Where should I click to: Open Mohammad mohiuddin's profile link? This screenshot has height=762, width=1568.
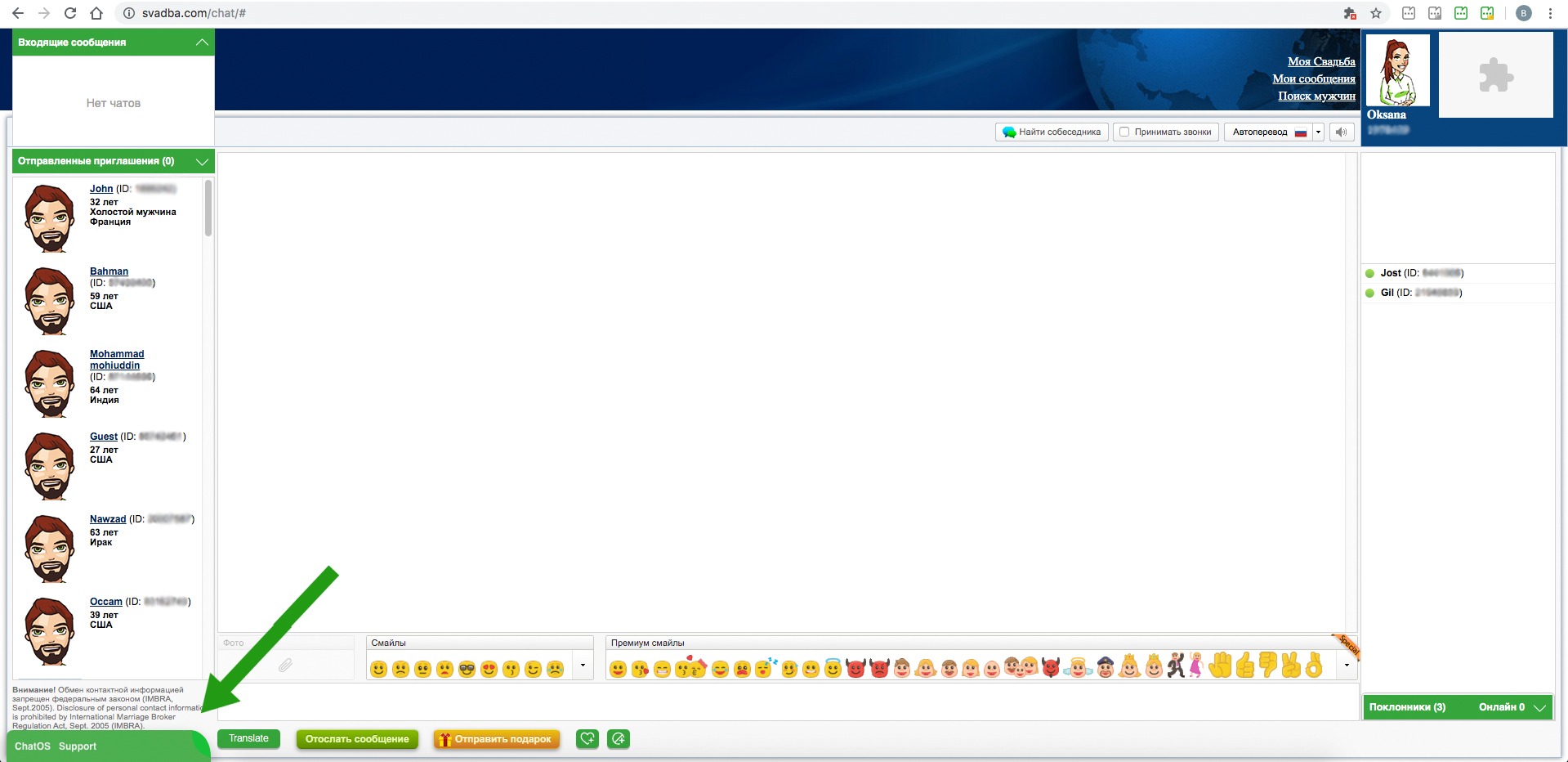pos(116,360)
